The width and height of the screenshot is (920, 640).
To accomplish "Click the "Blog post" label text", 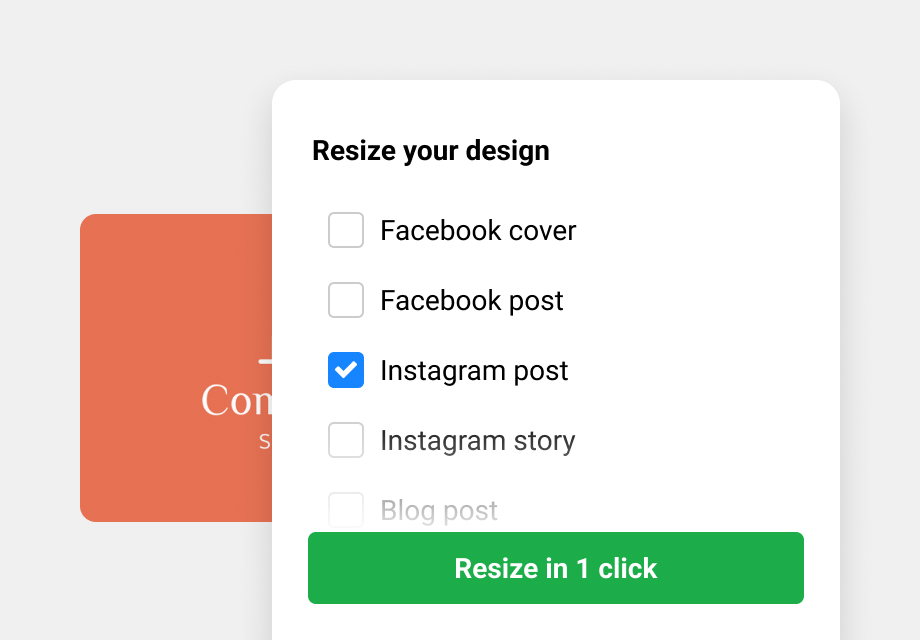I will click(x=439, y=511).
